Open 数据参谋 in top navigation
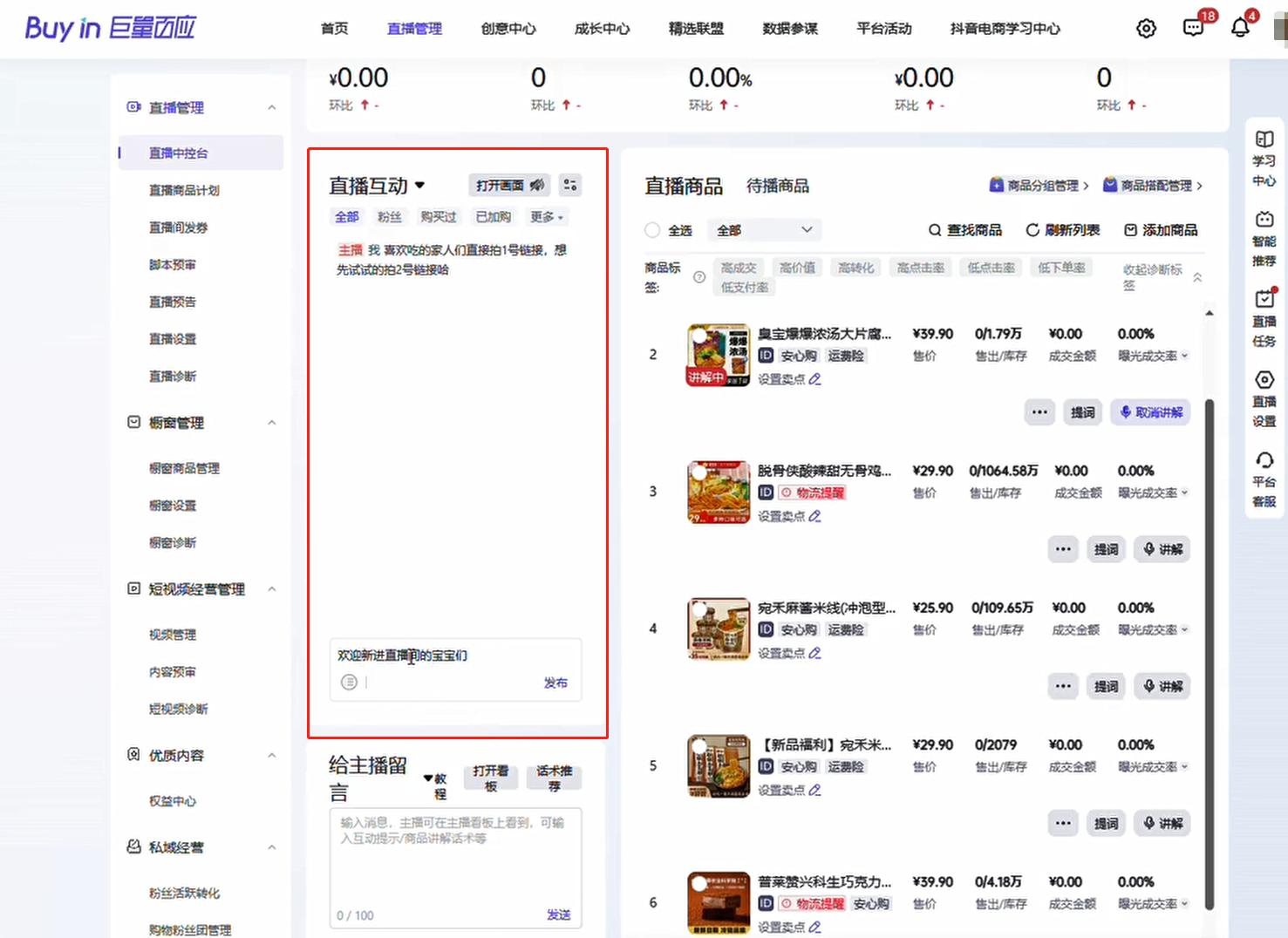Viewport: 1288px width, 938px height. pyautogui.click(x=790, y=29)
